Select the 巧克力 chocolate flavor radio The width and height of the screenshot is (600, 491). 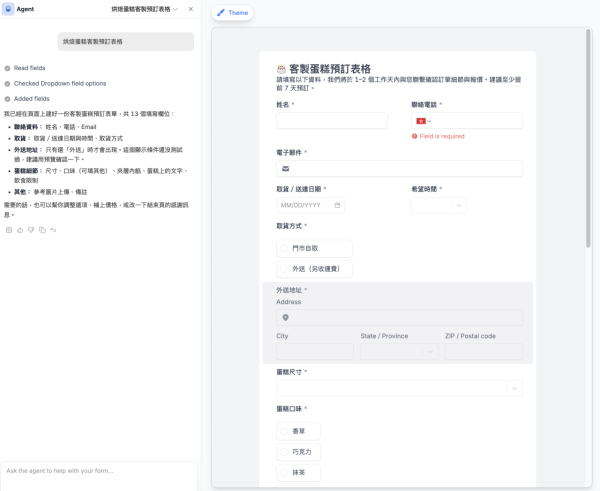click(298, 452)
